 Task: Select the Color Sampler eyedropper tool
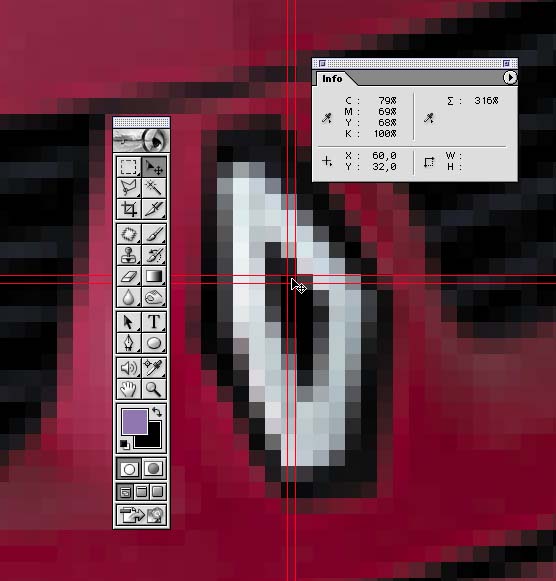[x=154, y=368]
